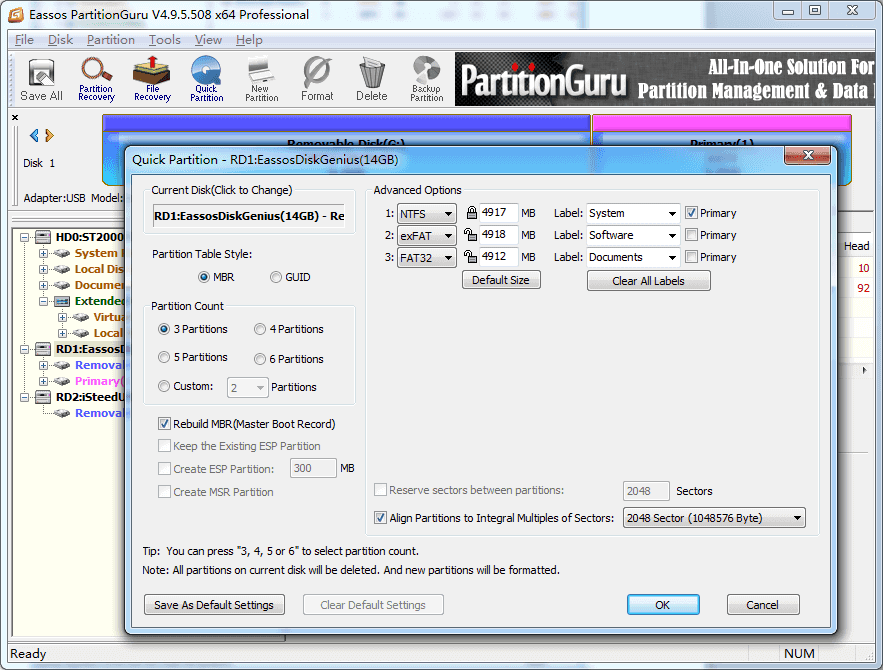Click Clear All Labels button

coord(649,281)
